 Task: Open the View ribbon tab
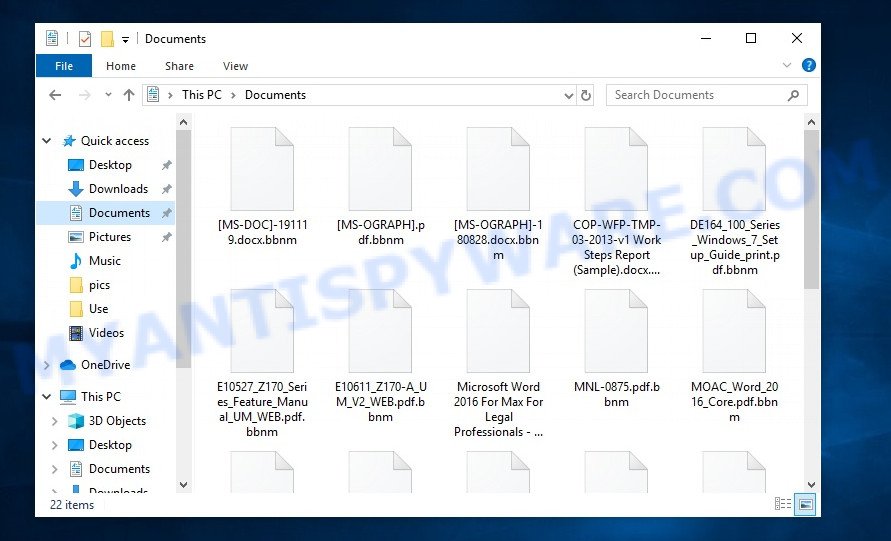point(235,66)
